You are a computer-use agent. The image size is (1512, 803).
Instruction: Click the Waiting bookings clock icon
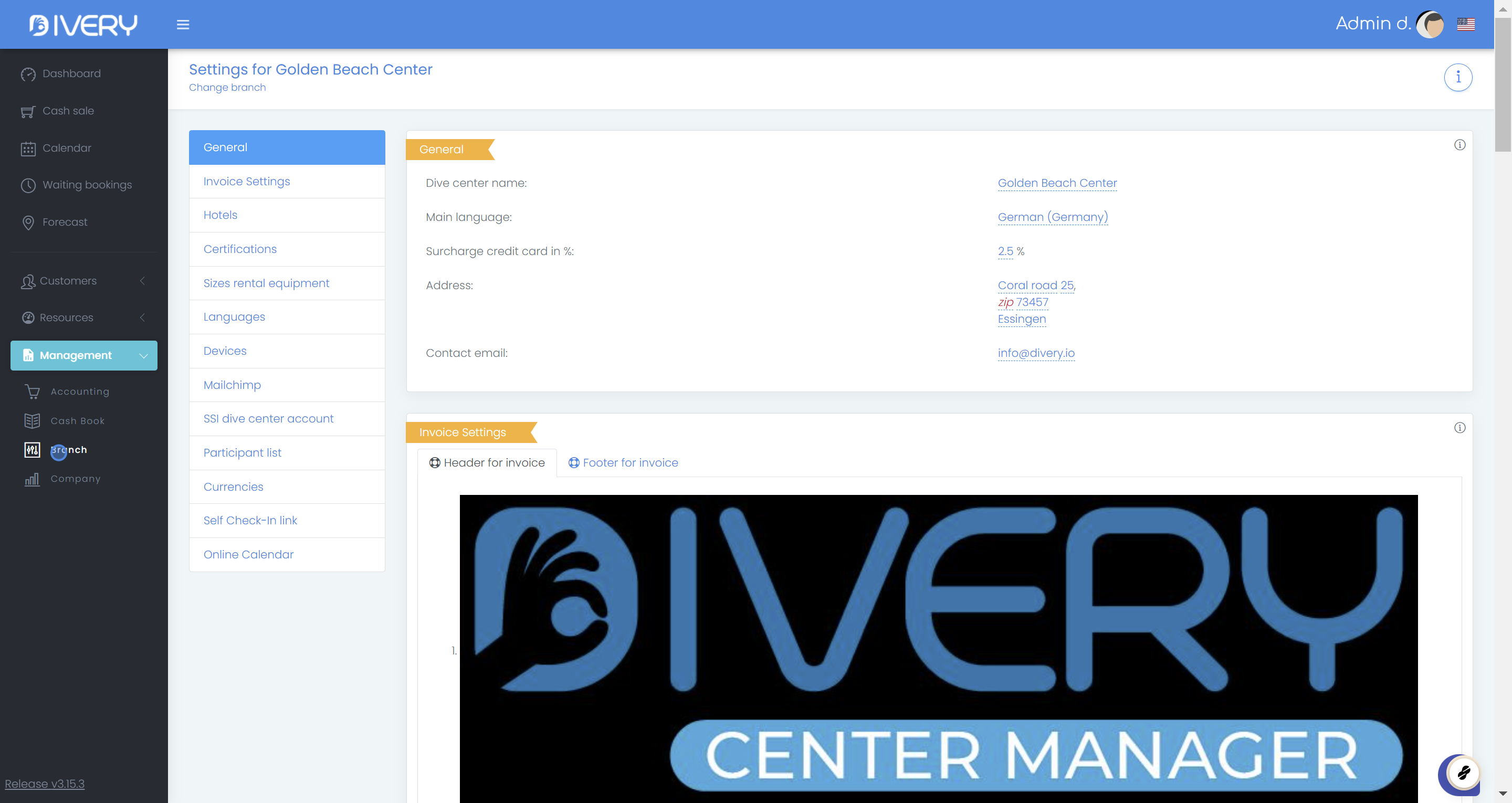(x=28, y=185)
